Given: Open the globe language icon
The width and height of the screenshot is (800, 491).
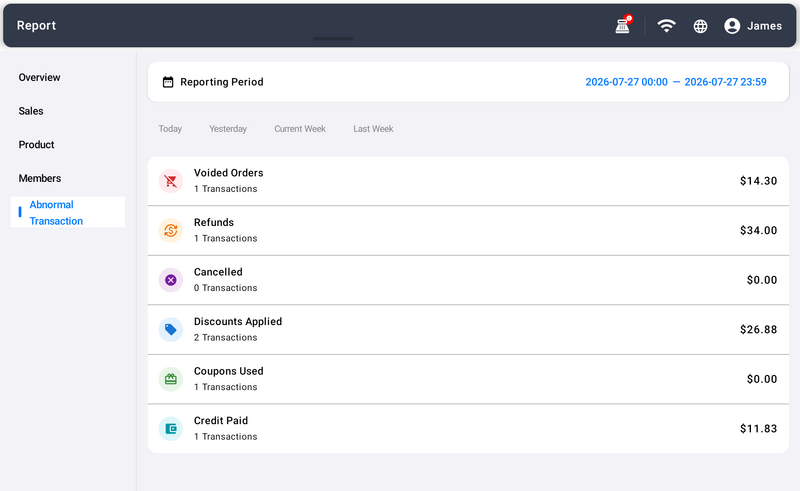Looking at the screenshot, I should point(700,26).
